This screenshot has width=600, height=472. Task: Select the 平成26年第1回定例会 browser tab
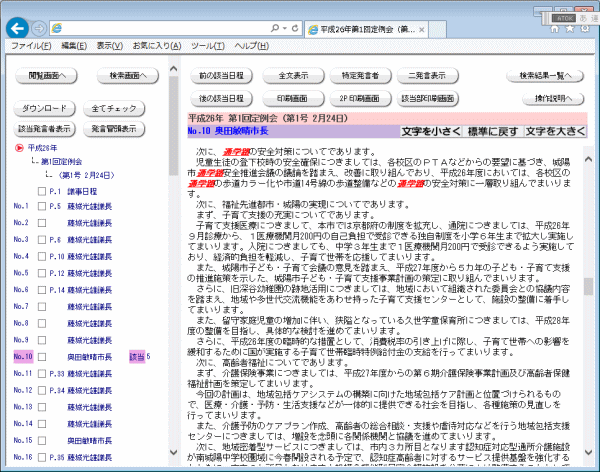pyautogui.click(x=366, y=29)
